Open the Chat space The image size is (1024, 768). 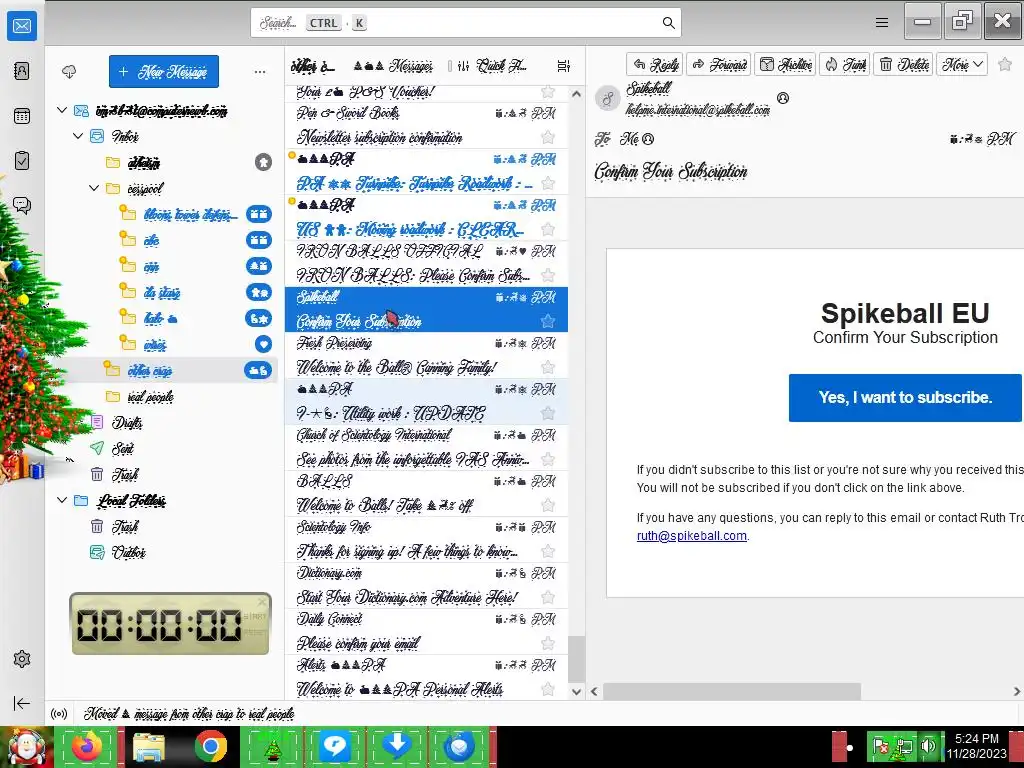22,206
